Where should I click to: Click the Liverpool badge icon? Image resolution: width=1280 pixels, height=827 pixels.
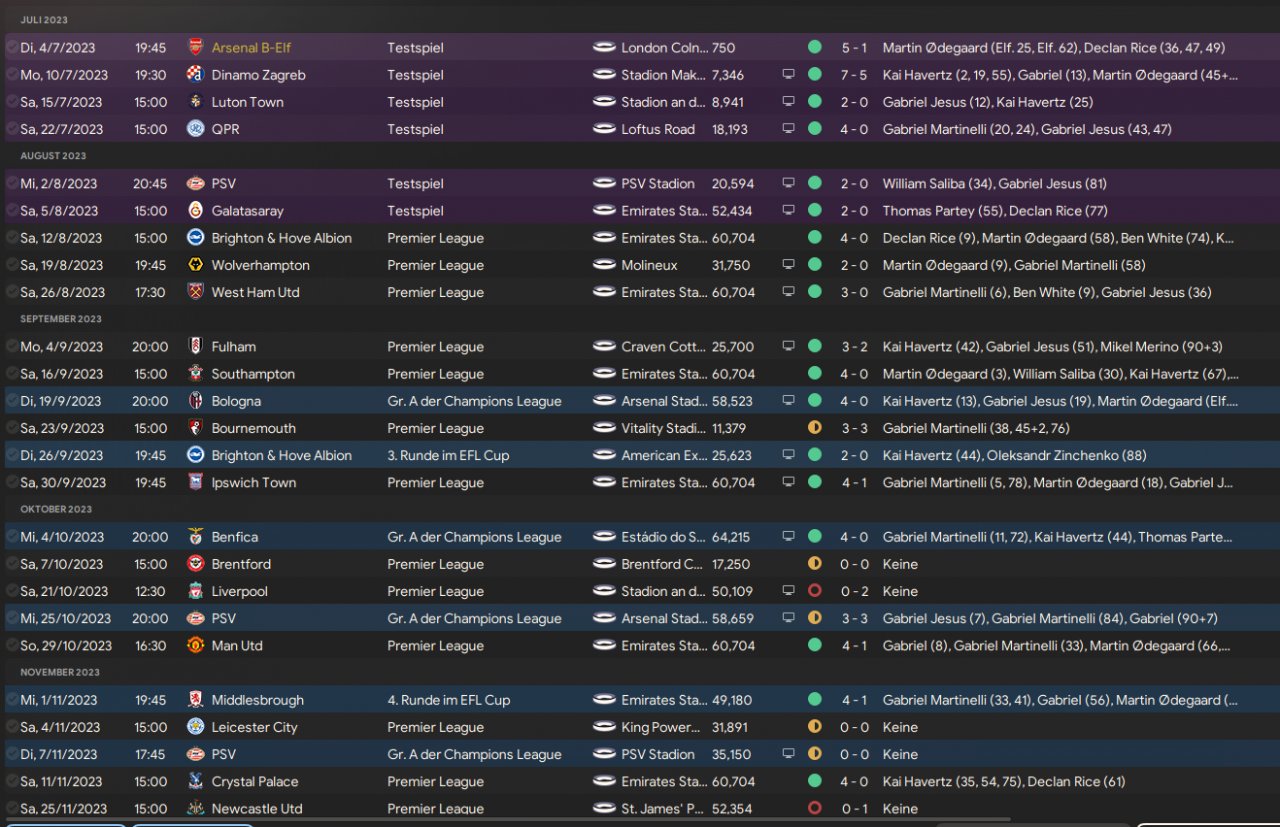tap(195, 591)
